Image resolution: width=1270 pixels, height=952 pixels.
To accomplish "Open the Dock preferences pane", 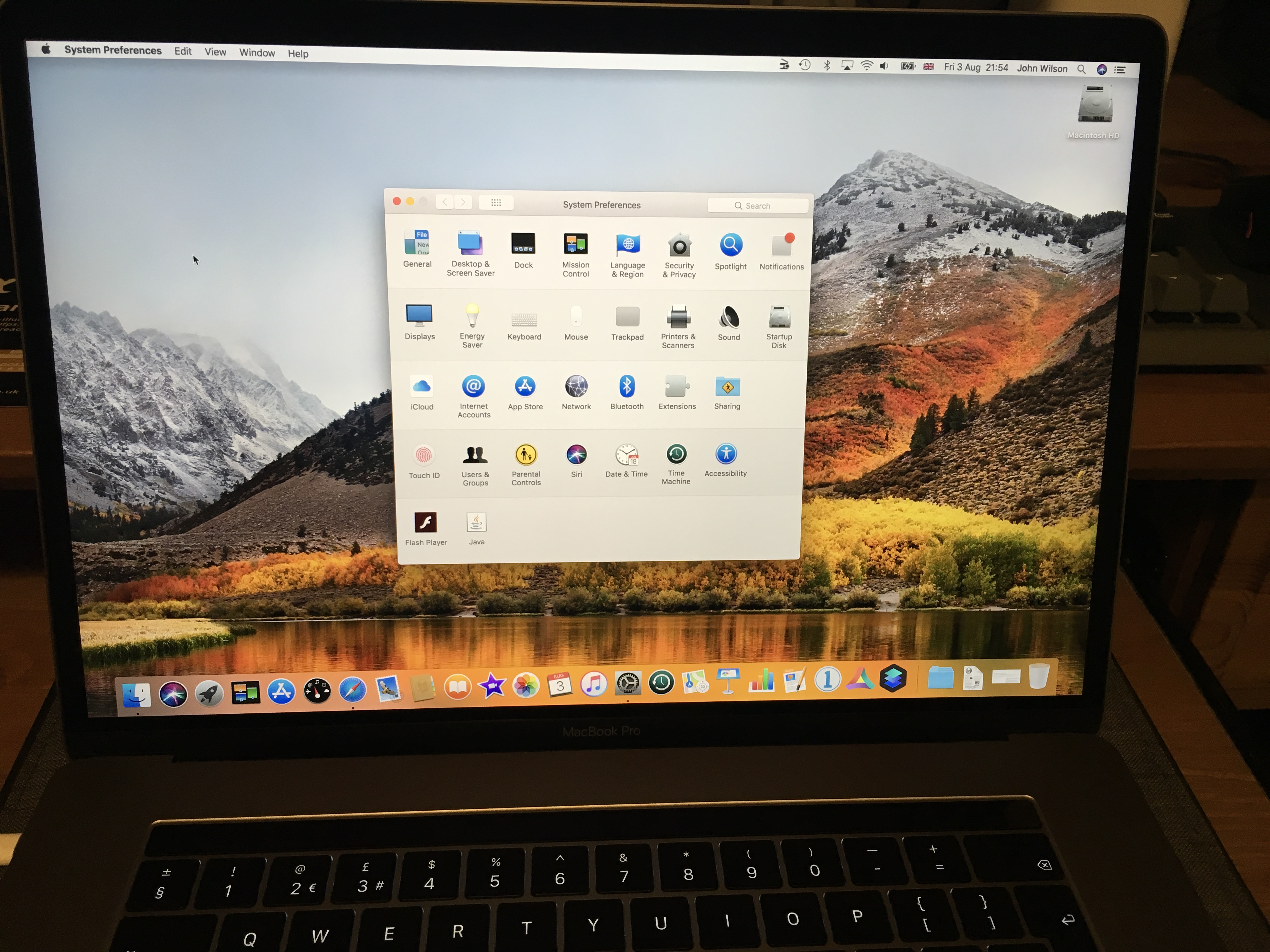I will (523, 250).
